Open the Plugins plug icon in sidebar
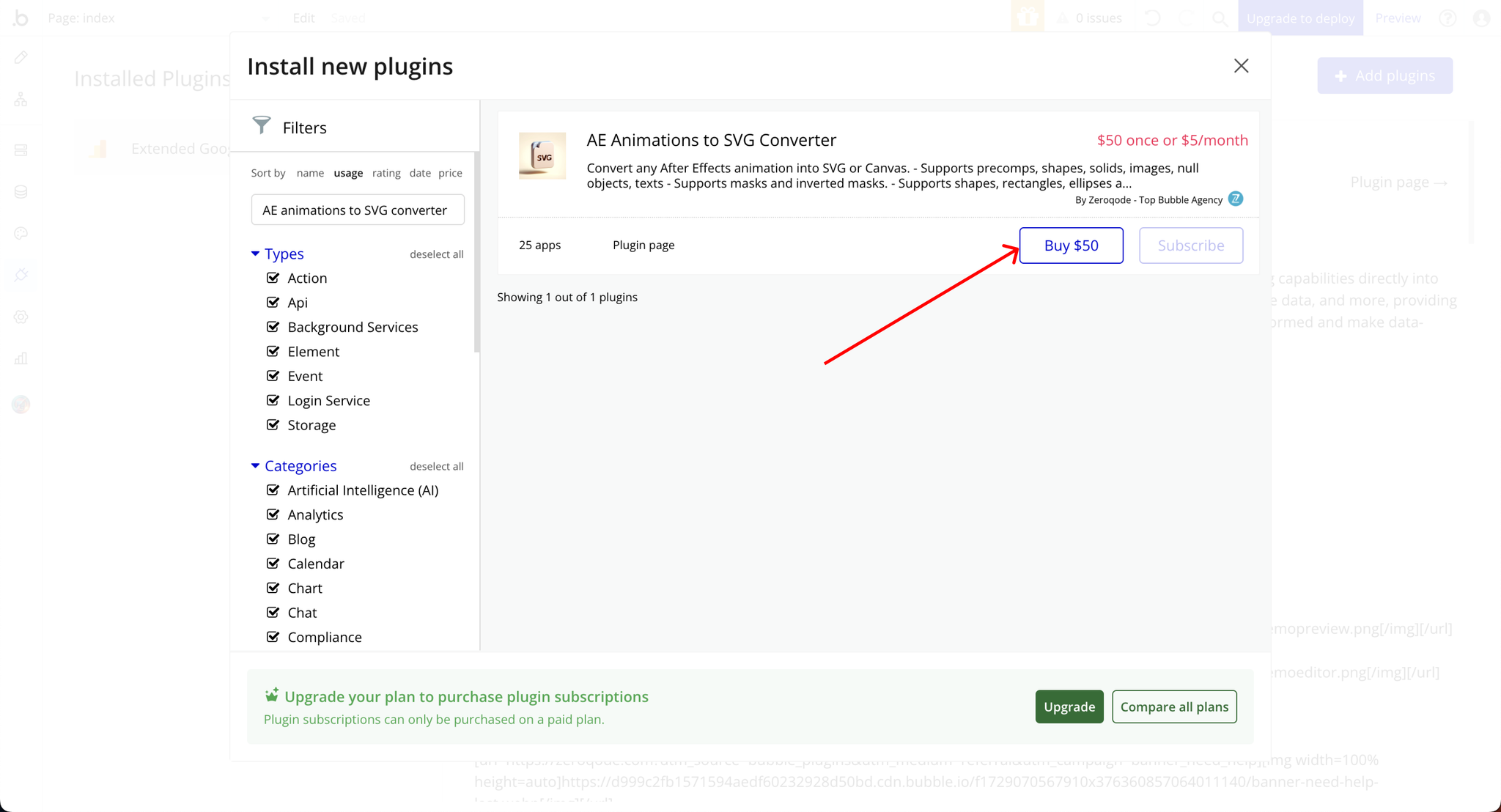1501x812 pixels. (x=21, y=276)
